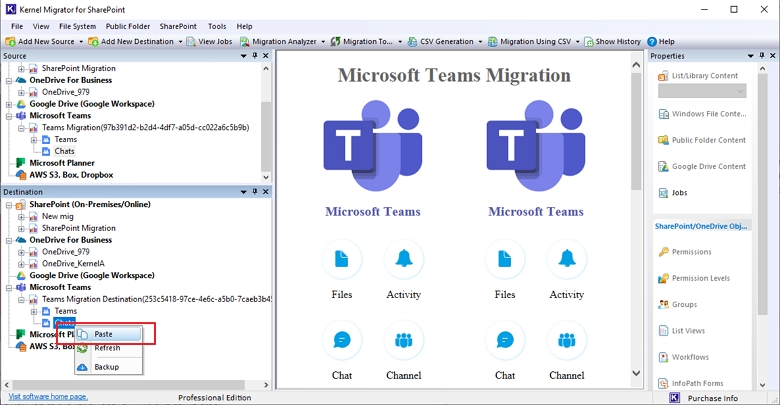Open the View menu
The image size is (780, 405).
(x=41, y=26)
